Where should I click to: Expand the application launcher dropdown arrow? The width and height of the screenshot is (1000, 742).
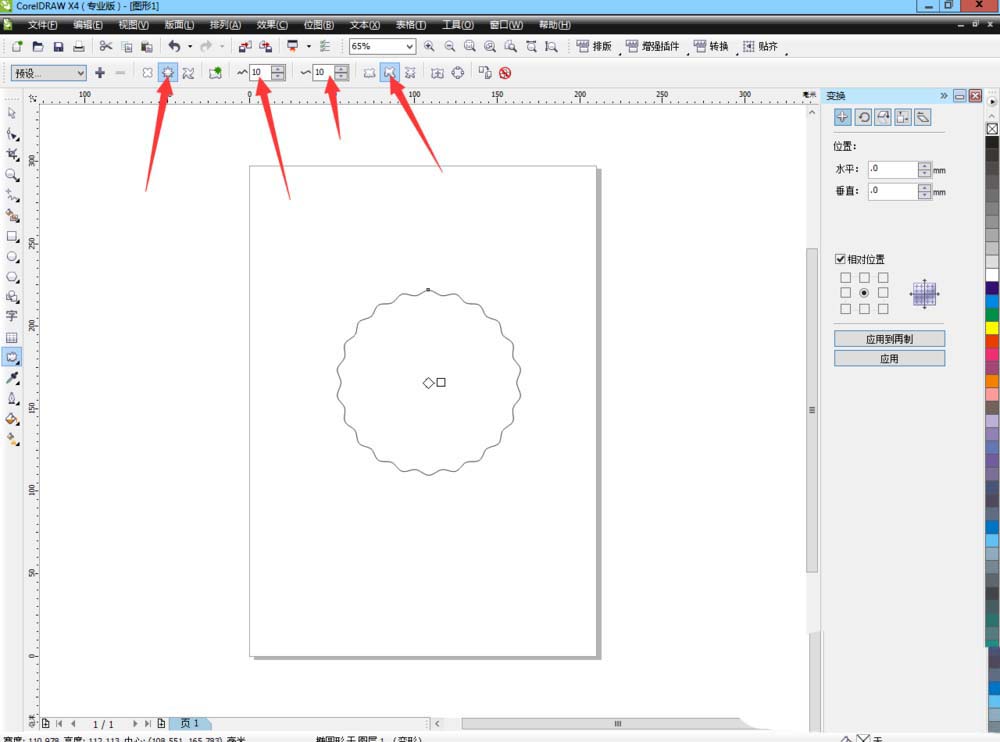[309, 46]
